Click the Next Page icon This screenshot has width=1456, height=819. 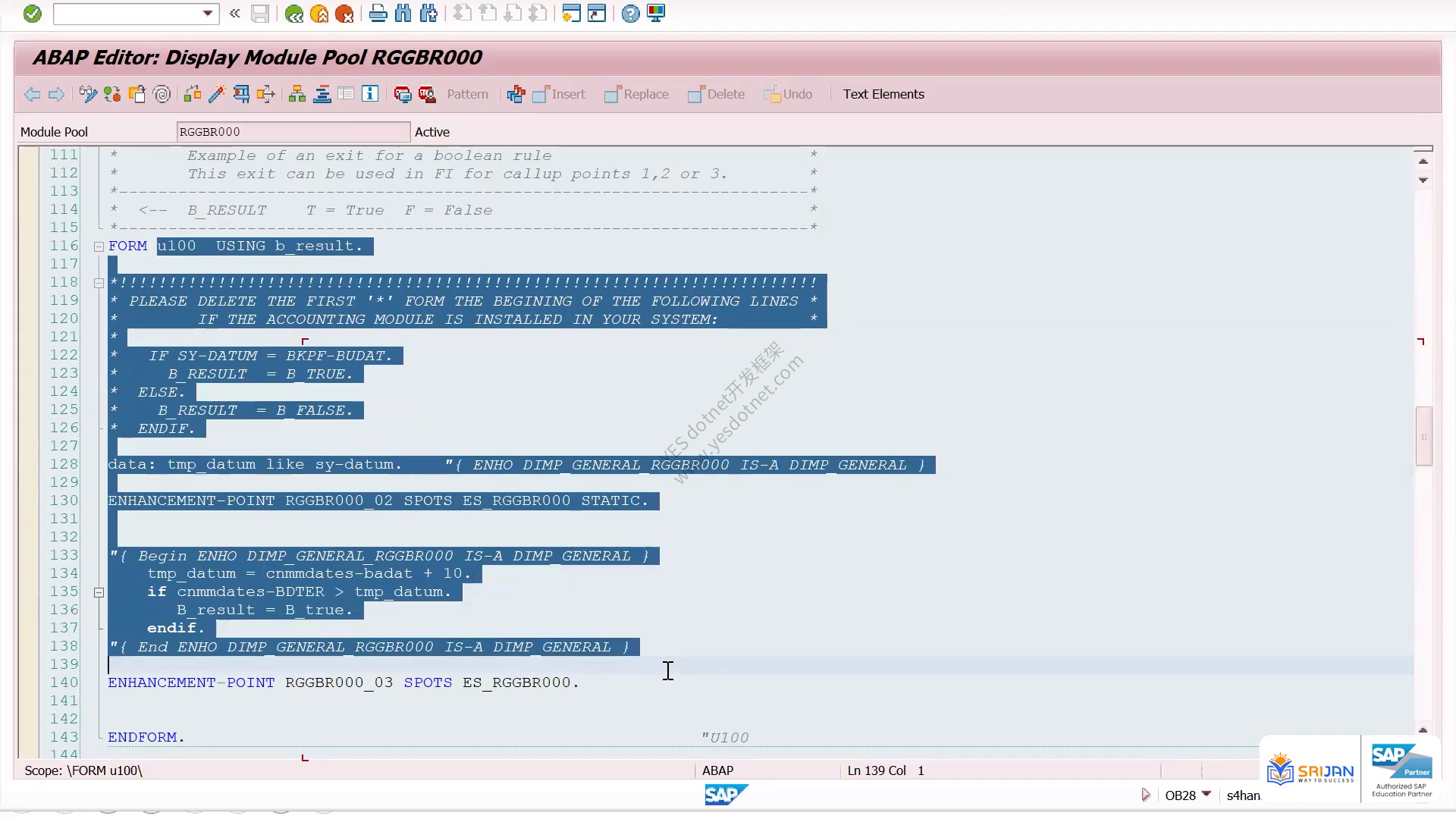pos(513,14)
